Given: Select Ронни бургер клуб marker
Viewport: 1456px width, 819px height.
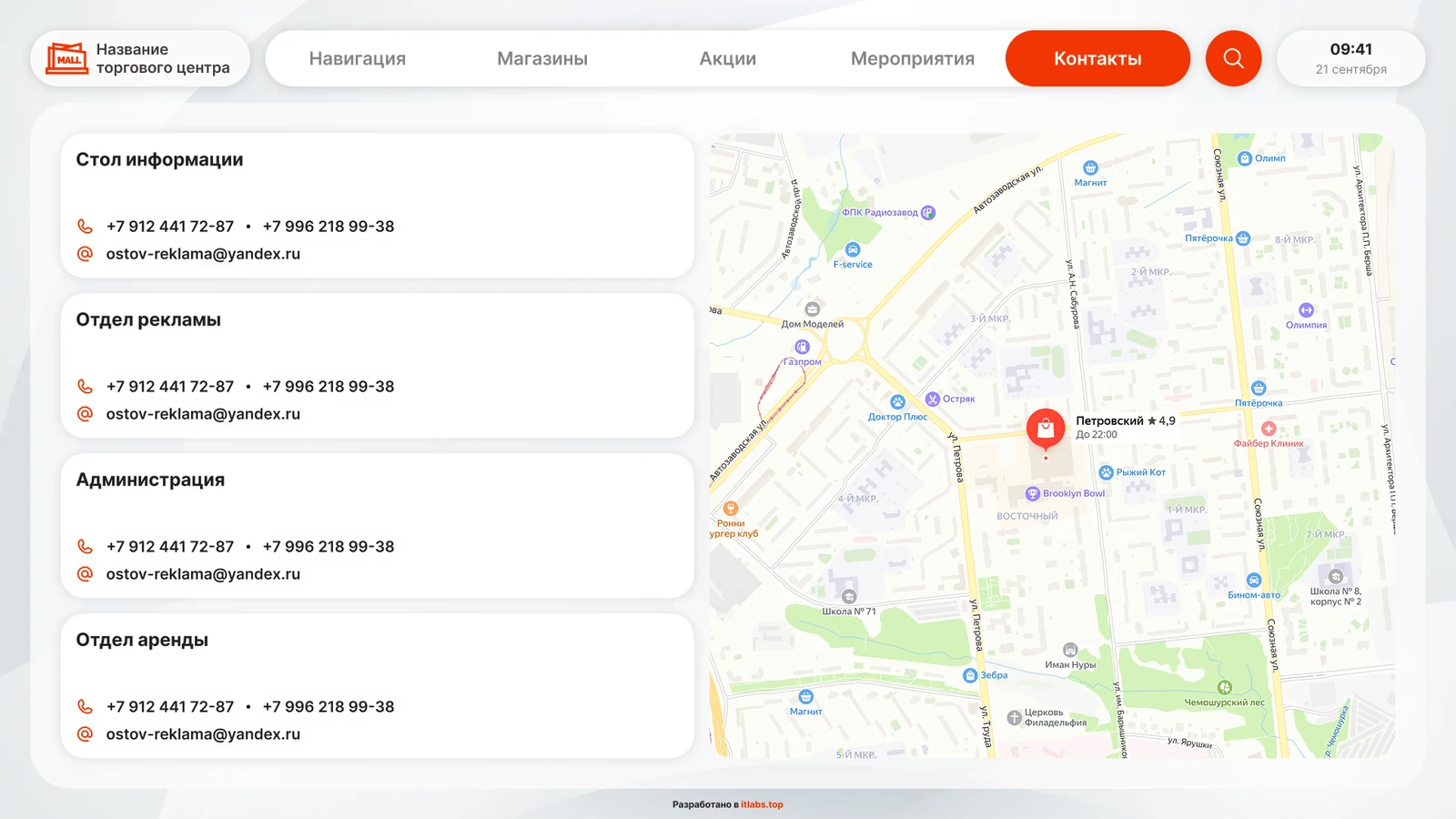Looking at the screenshot, I should [730, 509].
